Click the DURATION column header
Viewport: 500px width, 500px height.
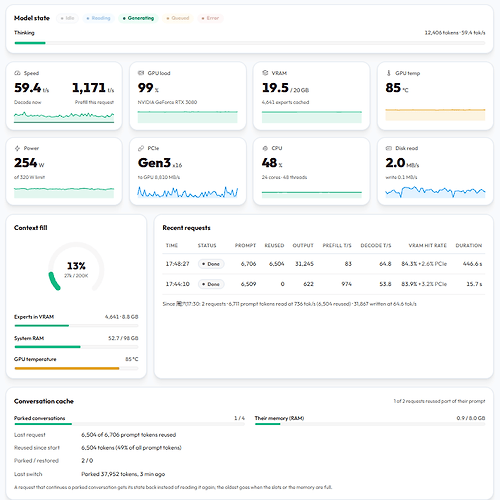tap(469, 246)
